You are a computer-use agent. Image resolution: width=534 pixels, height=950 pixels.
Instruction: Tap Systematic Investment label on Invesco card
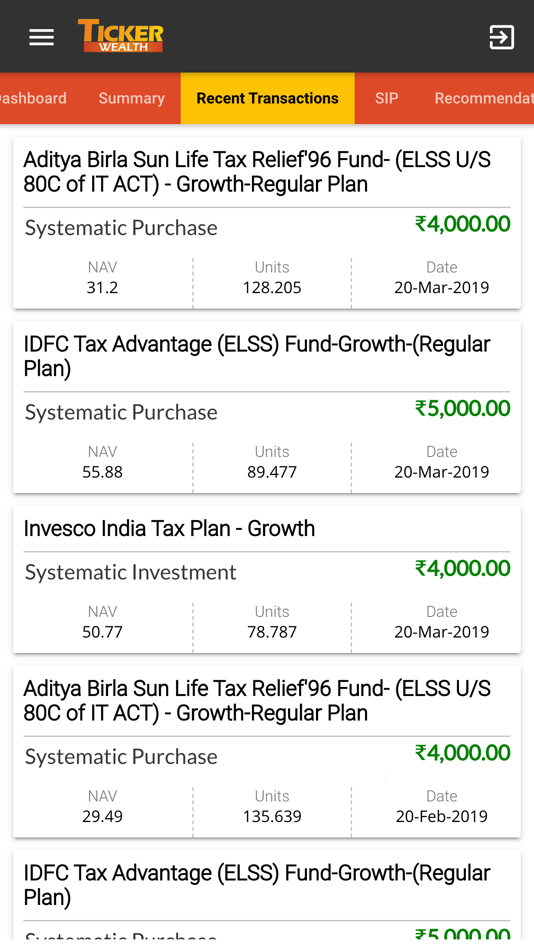coord(130,573)
